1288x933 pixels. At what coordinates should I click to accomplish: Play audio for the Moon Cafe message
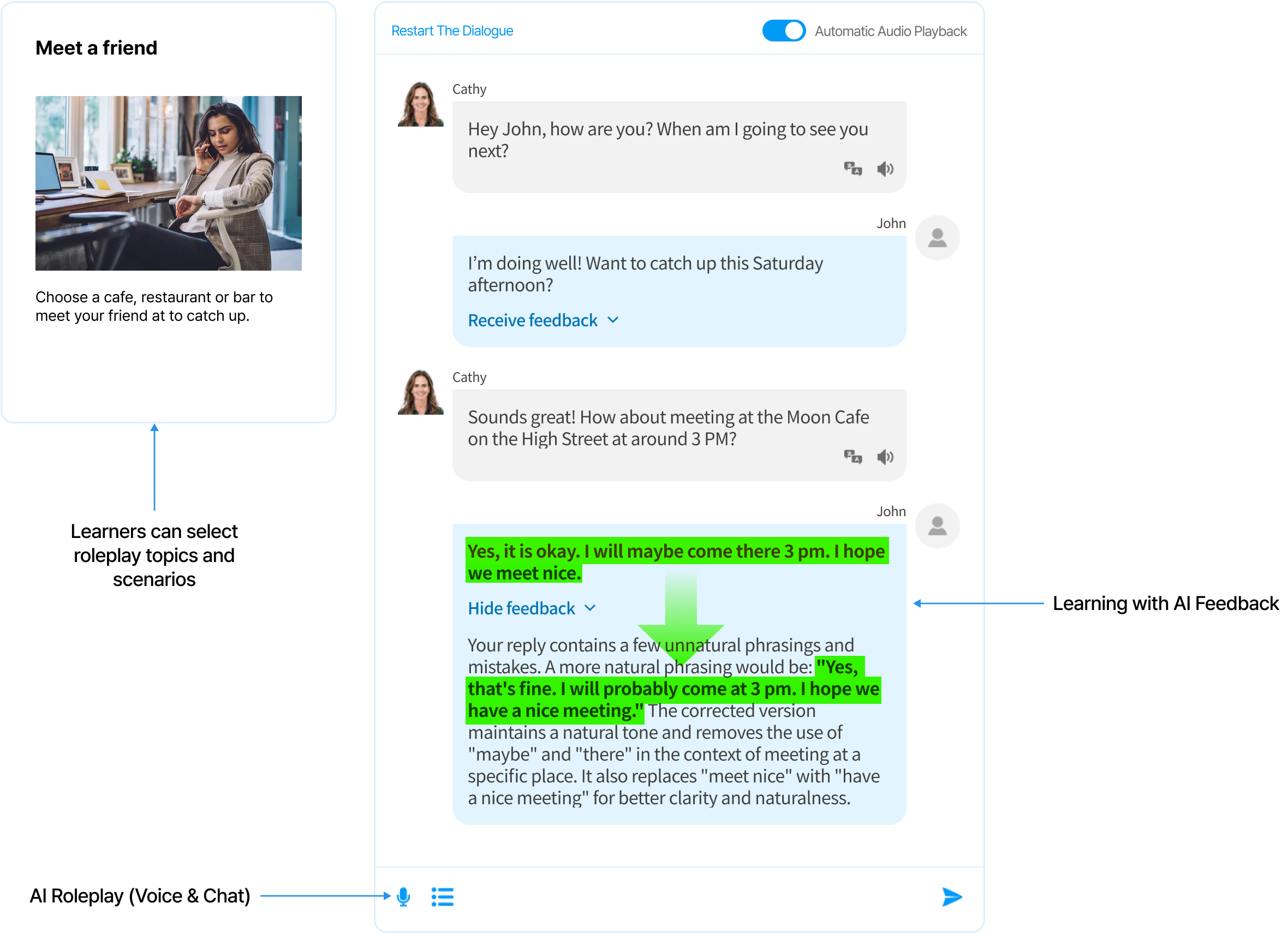click(885, 457)
